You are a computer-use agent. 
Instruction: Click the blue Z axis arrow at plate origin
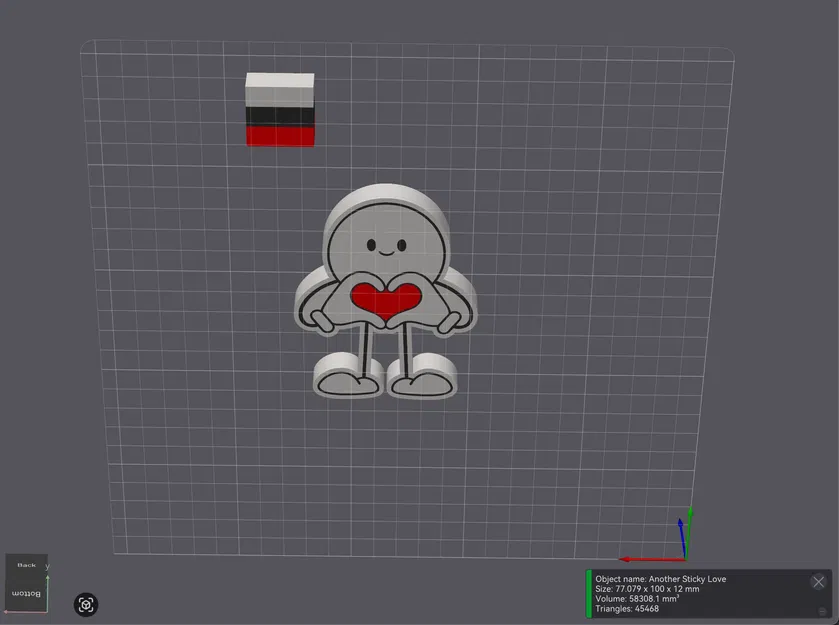pyautogui.click(x=682, y=537)
